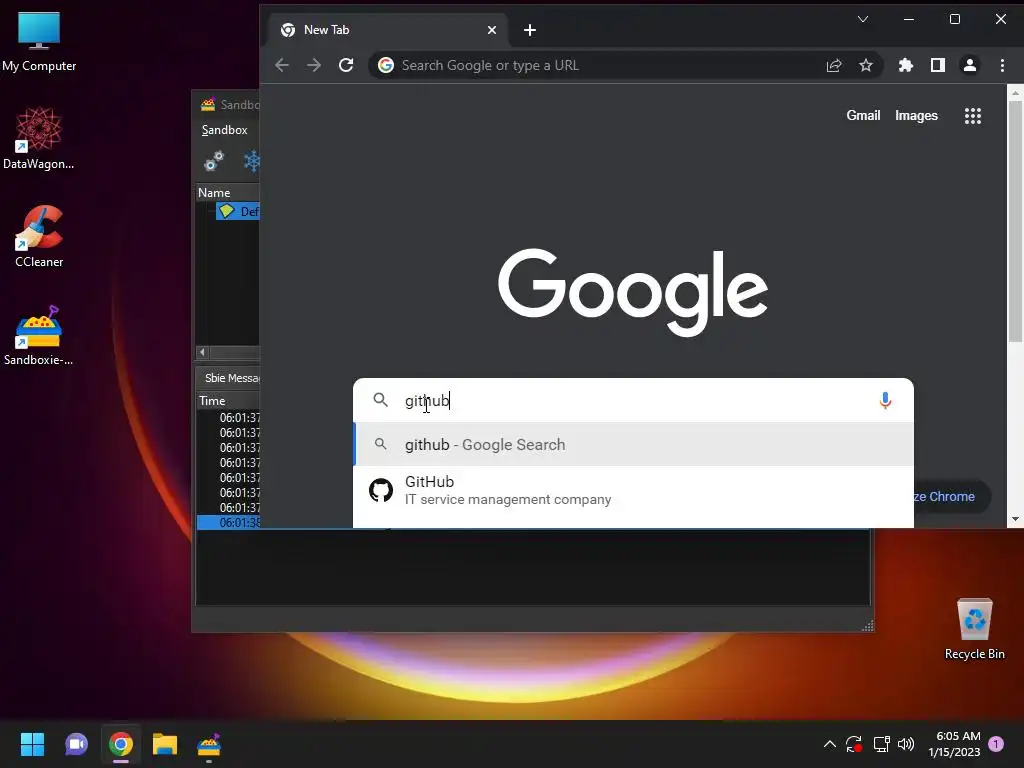Open the Images link
Viewport: 1024px width, 768px height.
pyautogui.click(x=916, y=116)
